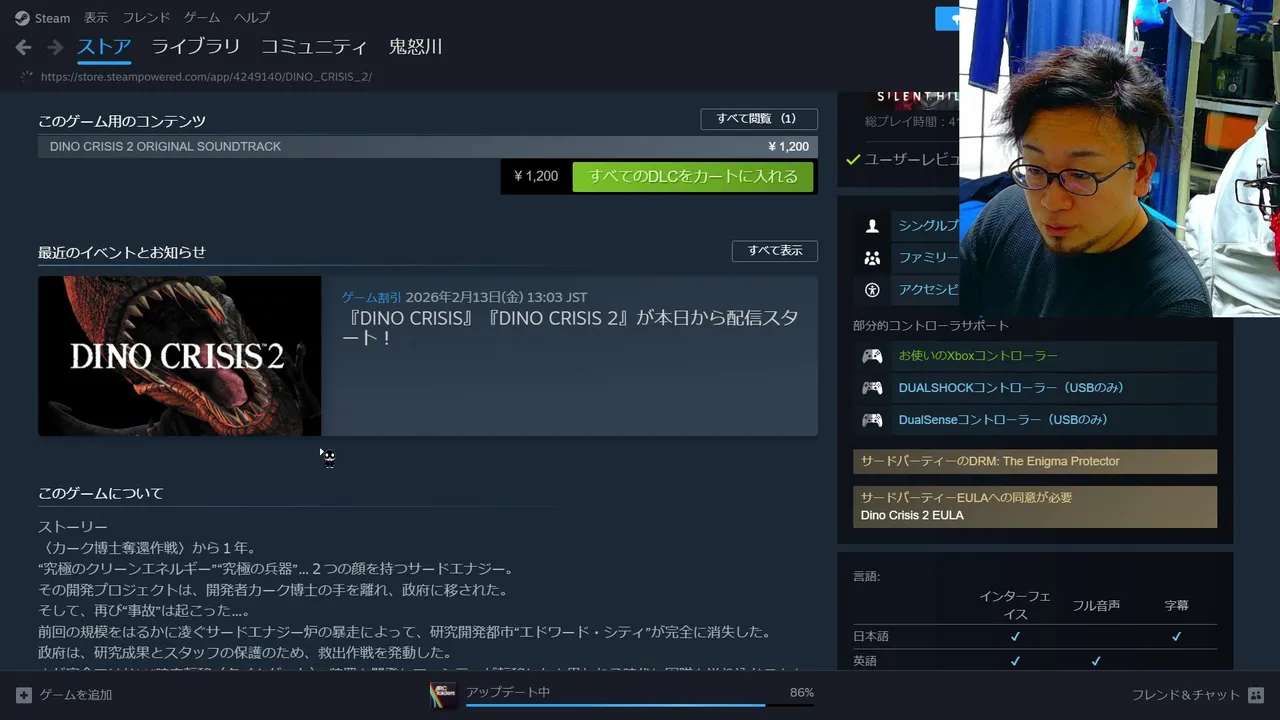Go forward with the right arrow
The height and width of the screenshot is (720, 1280).
(x=55, y=47)
